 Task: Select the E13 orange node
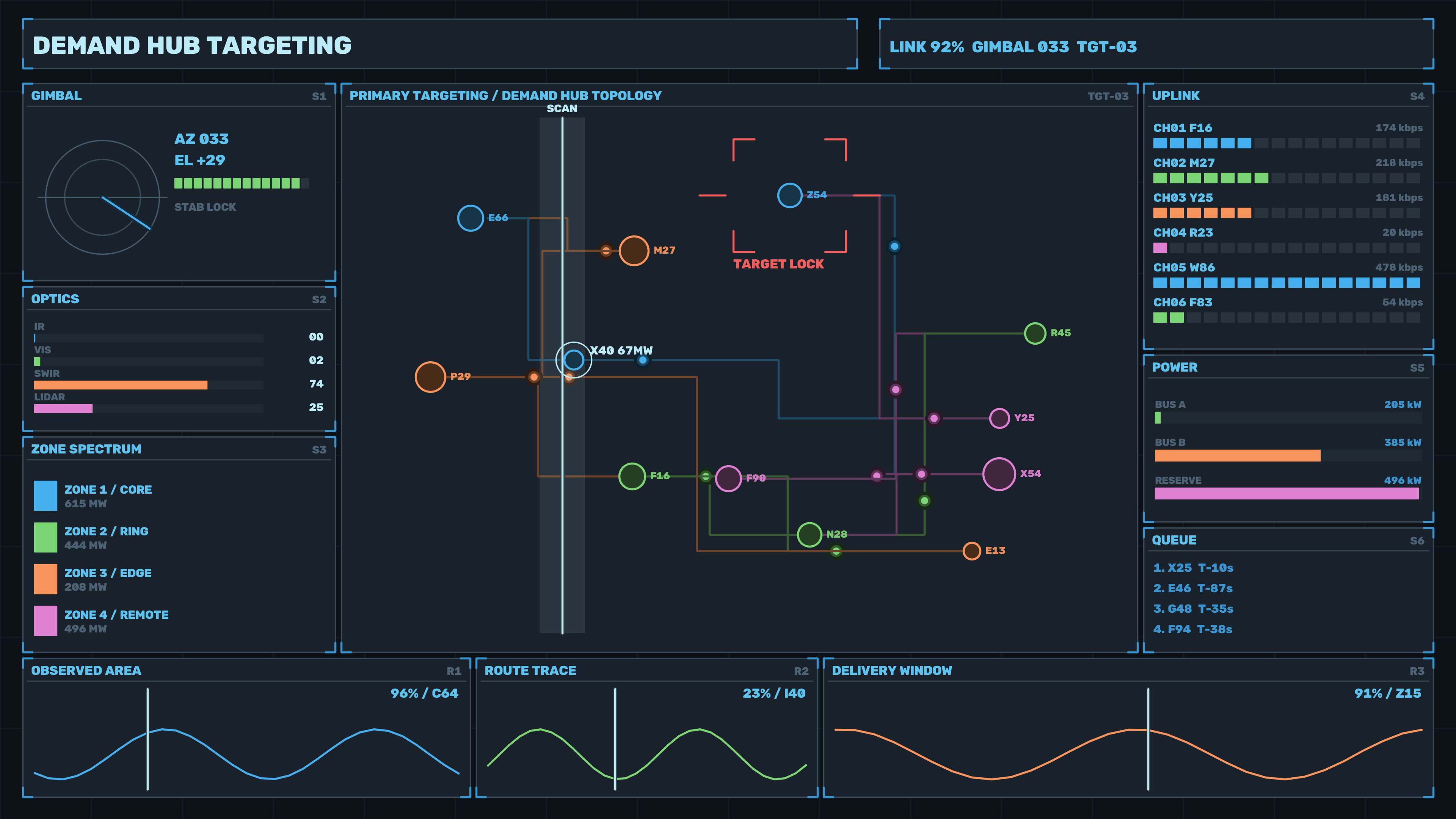(x=971, y=551)
